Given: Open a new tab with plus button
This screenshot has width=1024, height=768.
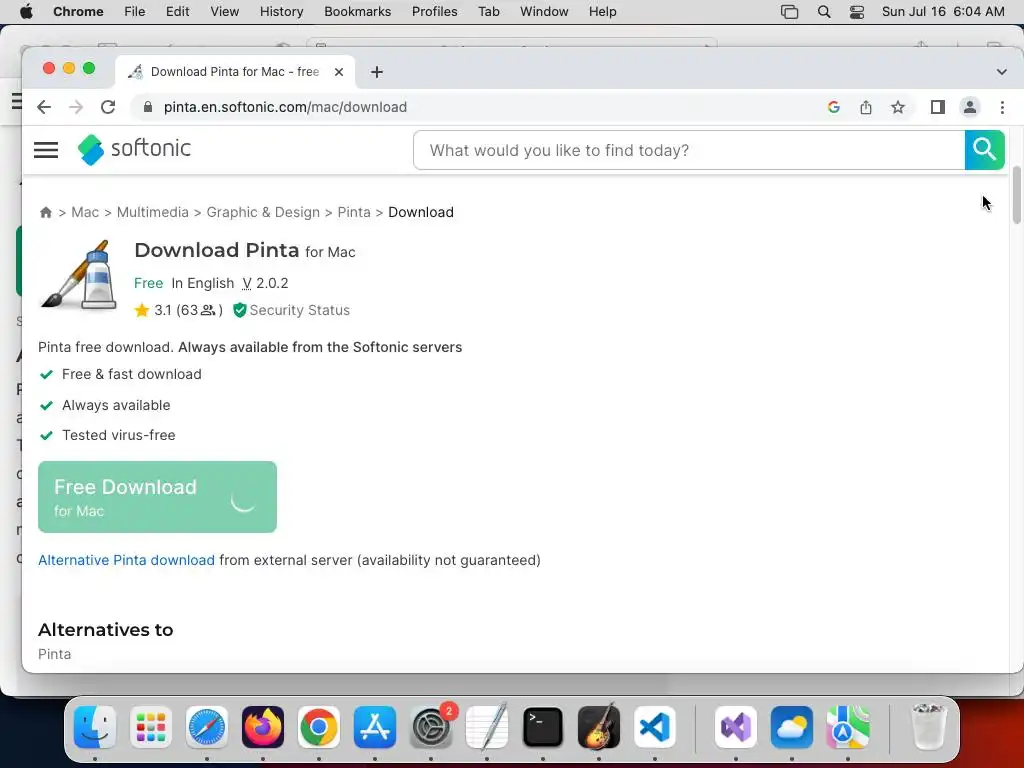Looking at the screenshot, I should (x=377, y=72).
